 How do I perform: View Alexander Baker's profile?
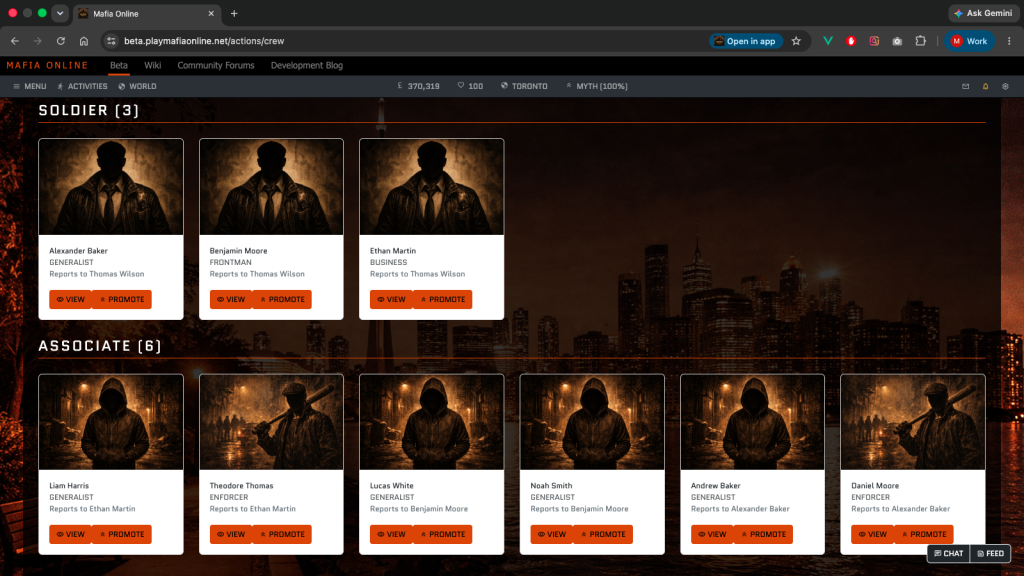[71, 299]
